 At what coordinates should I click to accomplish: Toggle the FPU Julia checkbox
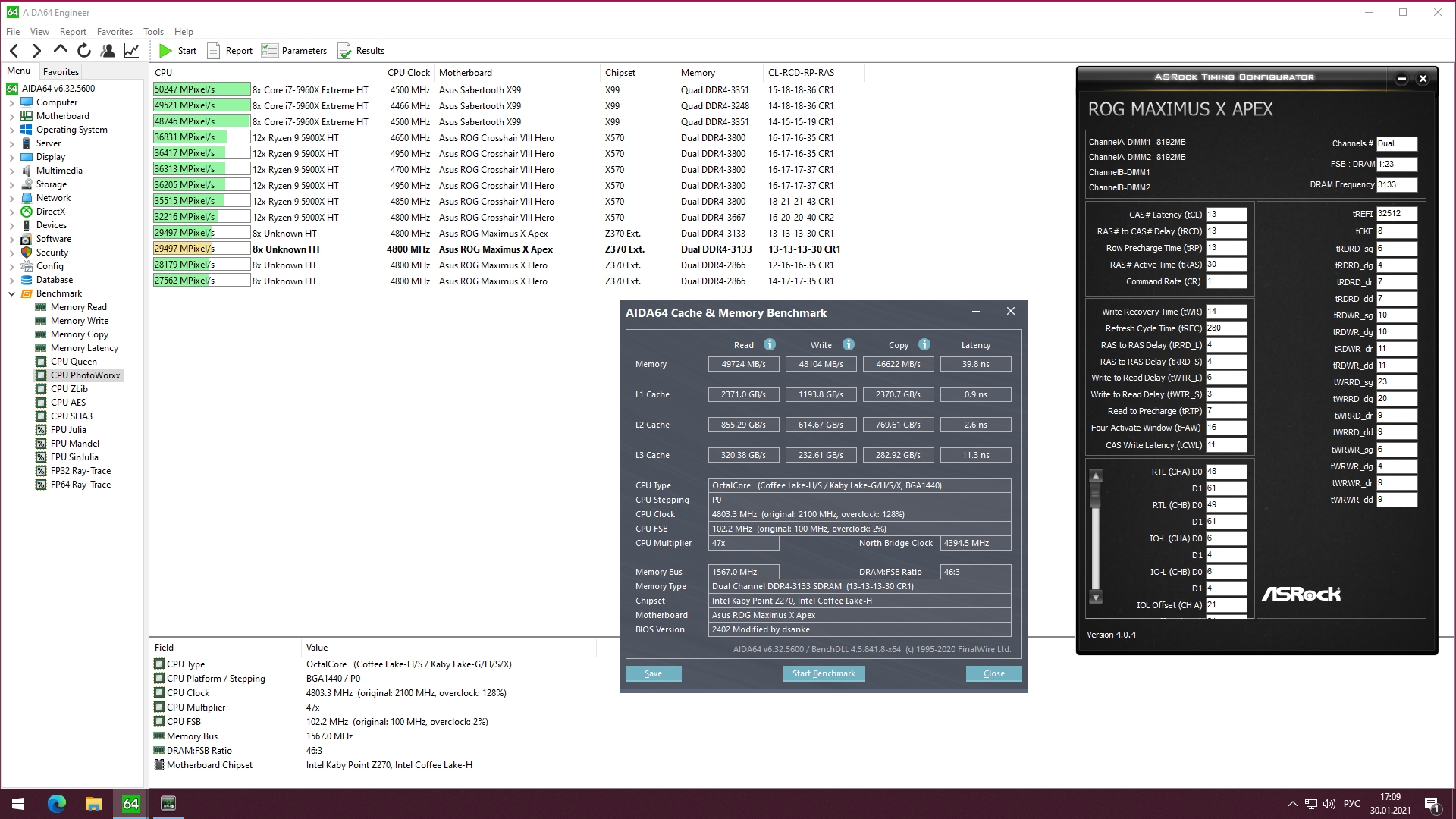[41, 430]
